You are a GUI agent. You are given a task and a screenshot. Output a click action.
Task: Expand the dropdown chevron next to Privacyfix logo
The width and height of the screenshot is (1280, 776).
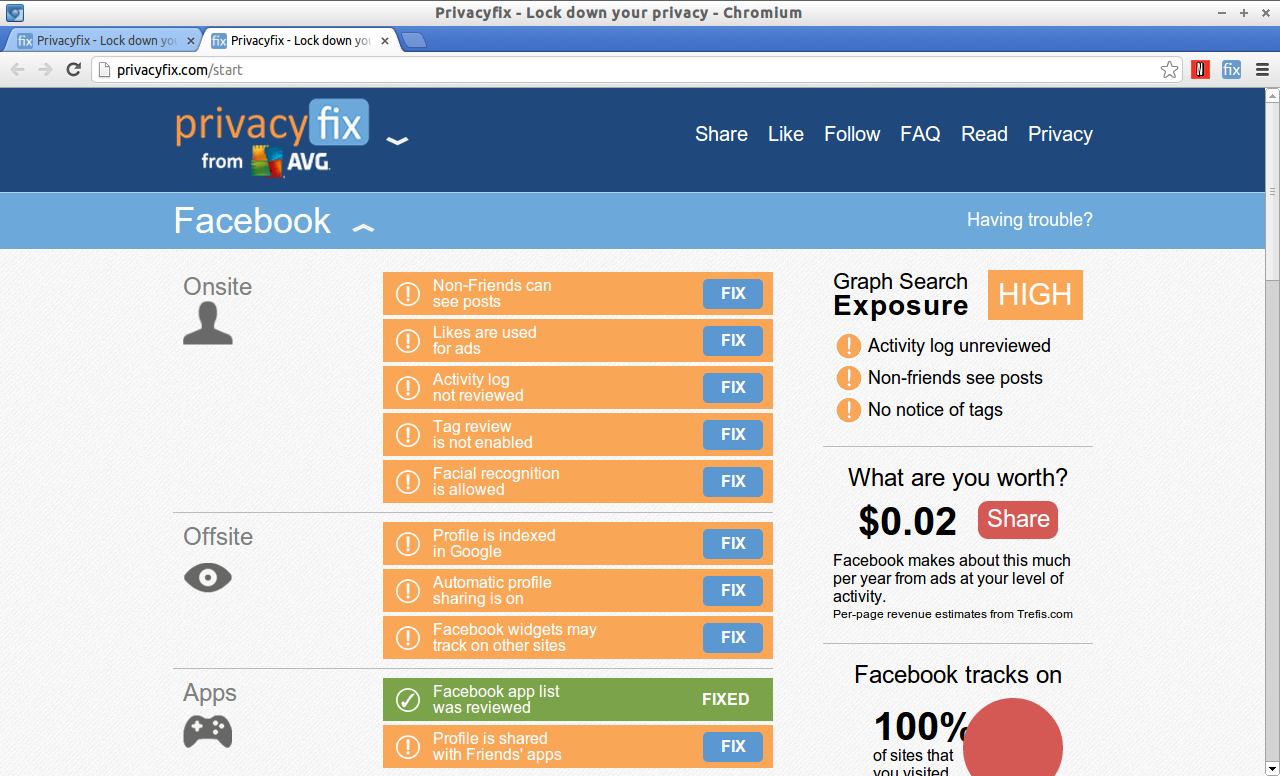coord(397,140)
